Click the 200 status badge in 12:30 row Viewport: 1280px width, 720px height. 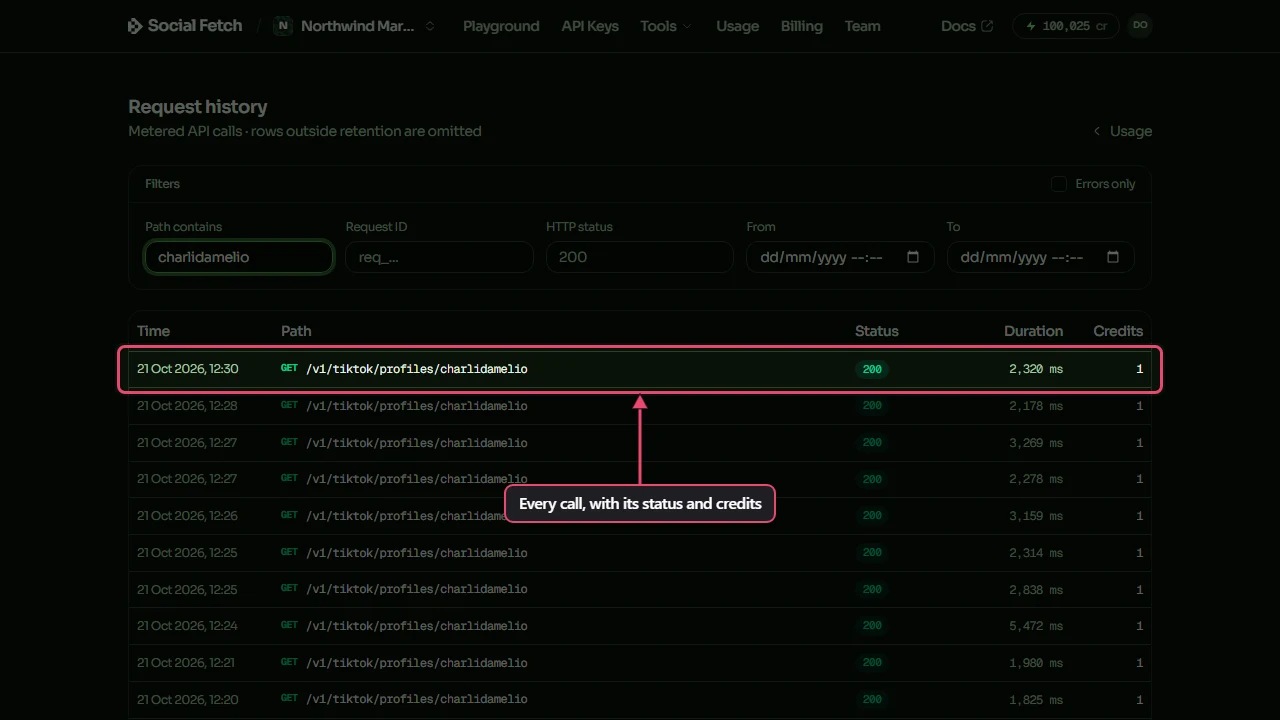[872, 369]
